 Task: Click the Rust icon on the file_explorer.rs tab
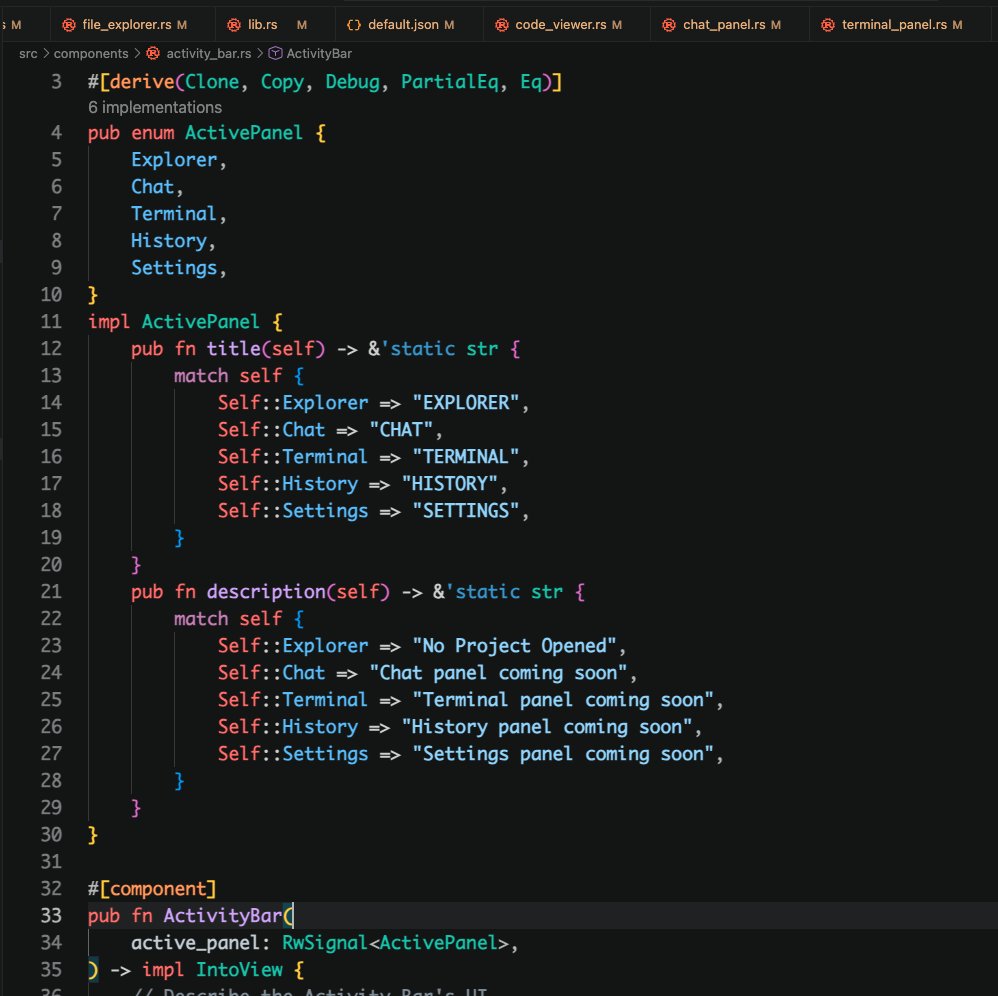tap(69, 25)
